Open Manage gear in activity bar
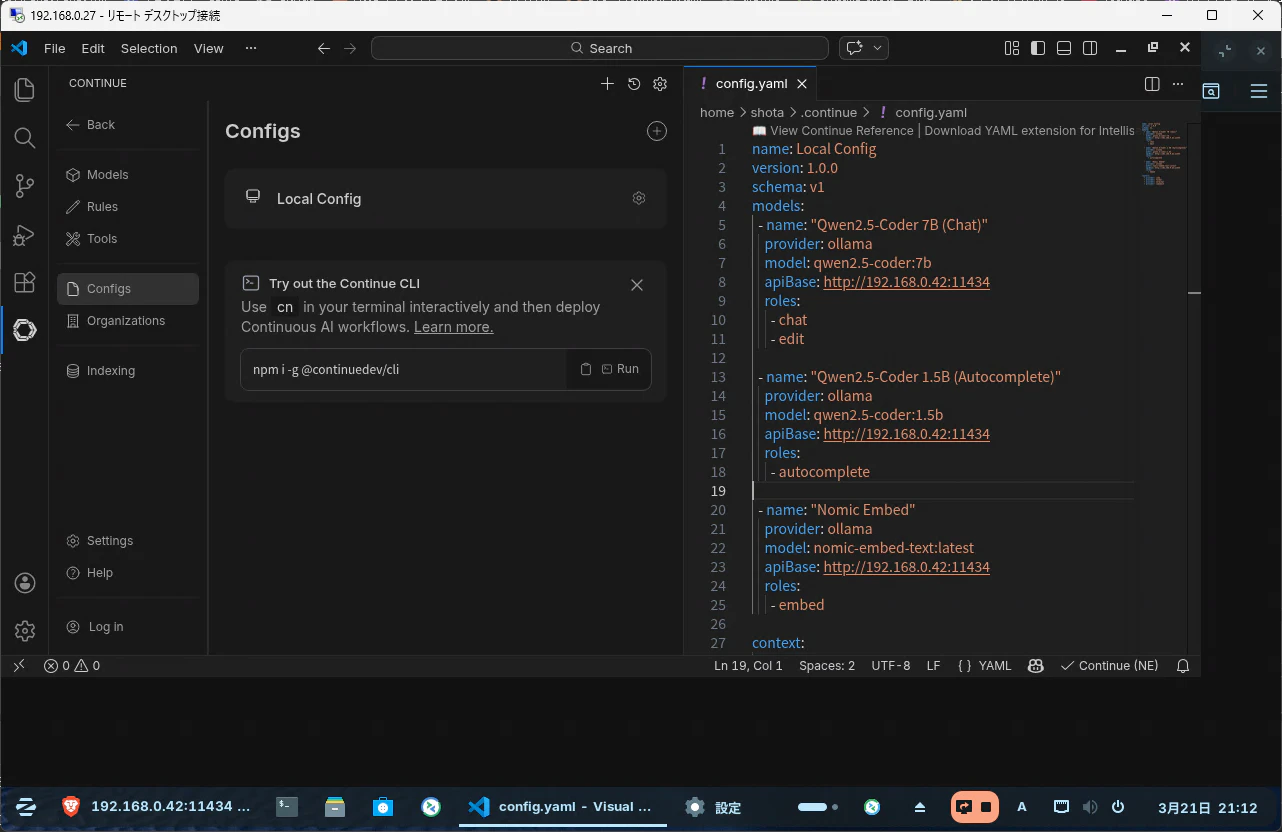This screenshot has height=832, width=1282. tap(25, 631)
